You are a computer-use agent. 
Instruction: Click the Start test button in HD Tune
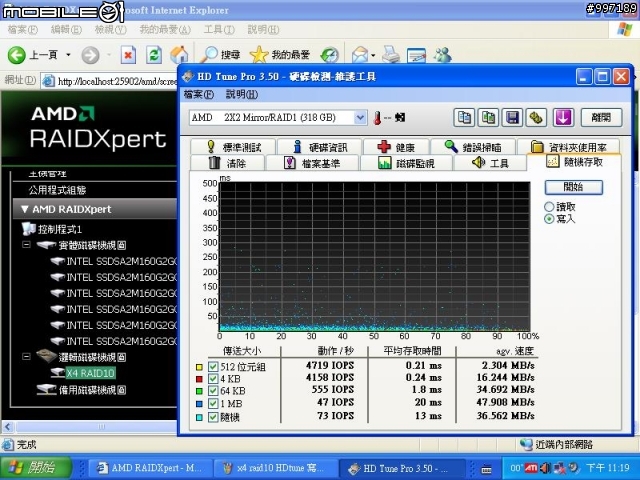573,187
